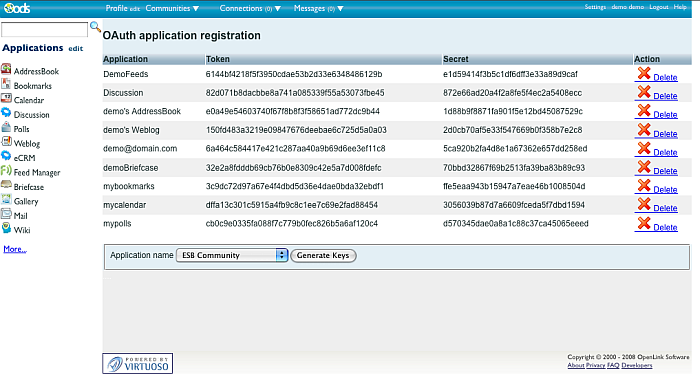This screenshot has width=700, height=386.
Task: Open the Profile menu item
Action: click(x=117, y=8)
